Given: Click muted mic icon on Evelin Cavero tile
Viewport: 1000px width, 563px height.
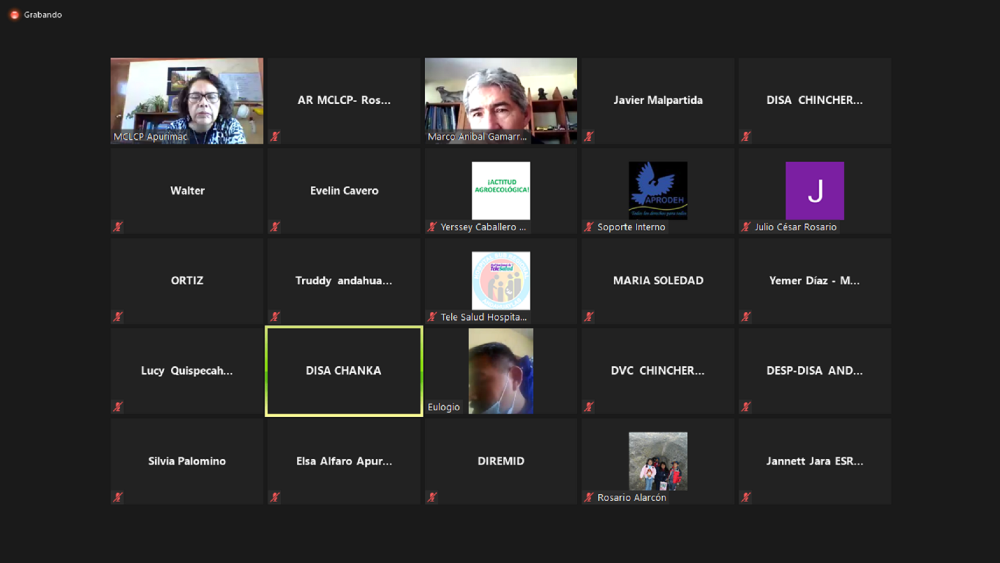Looking at the screenshot, I should [x=275, y=227].
